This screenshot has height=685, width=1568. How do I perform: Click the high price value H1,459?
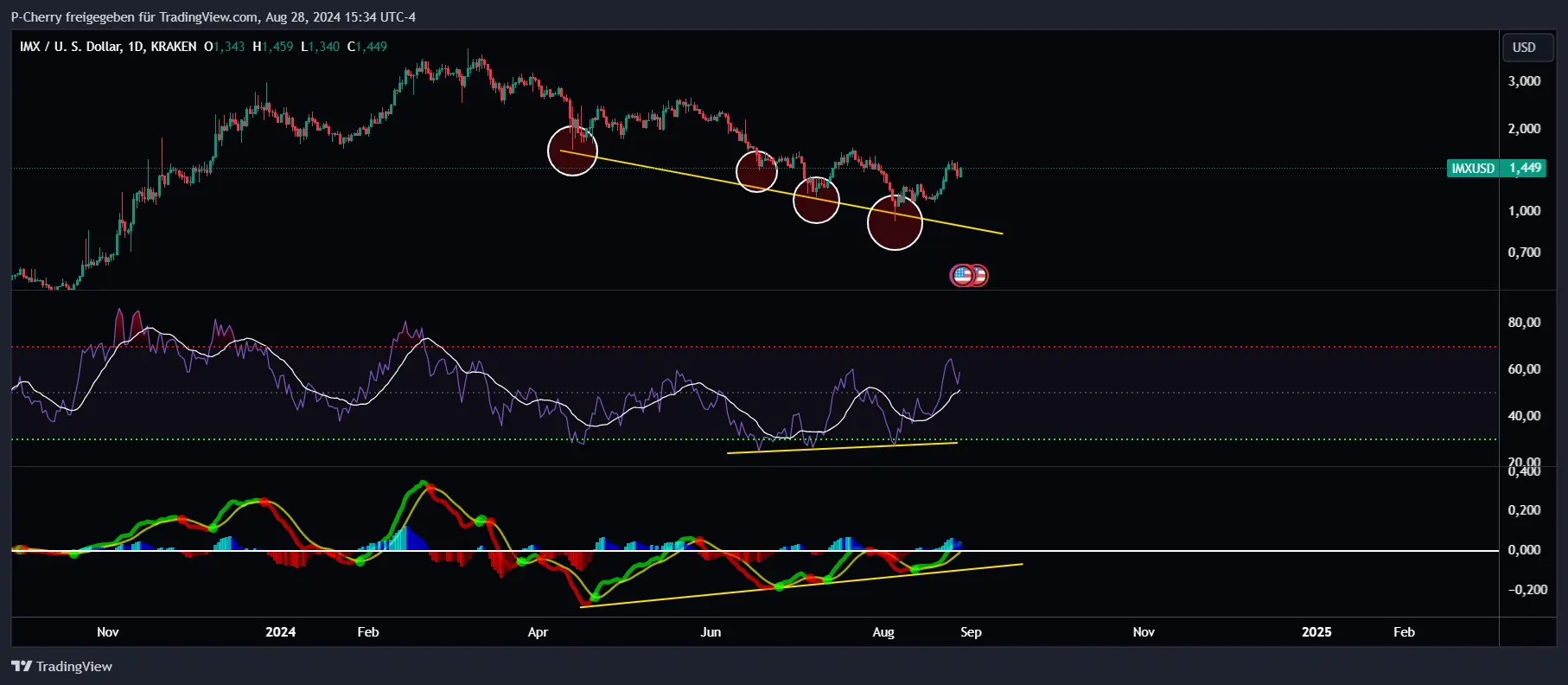click(273, 47)
